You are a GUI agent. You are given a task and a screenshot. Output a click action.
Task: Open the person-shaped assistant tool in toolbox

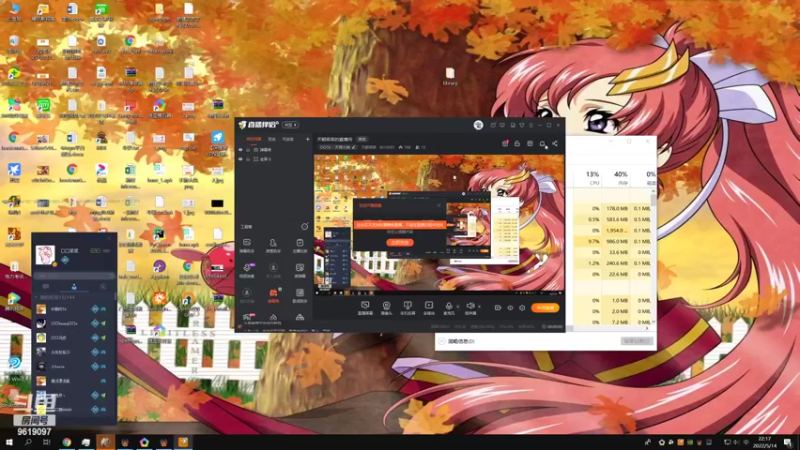pos(273,245)
